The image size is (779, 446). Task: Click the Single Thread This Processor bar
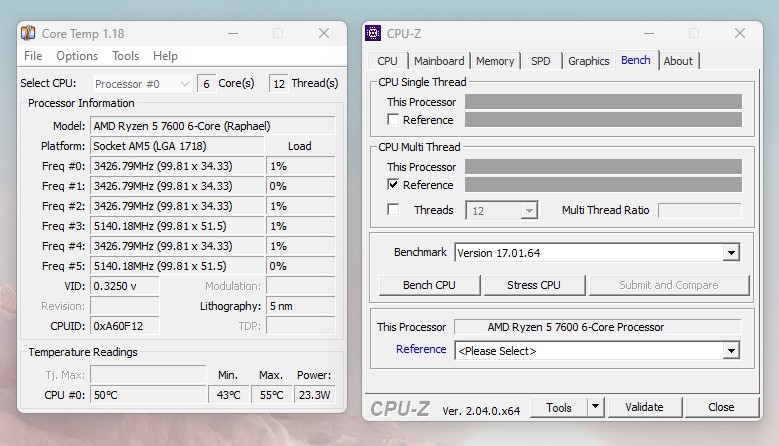[x=603, y=102]
